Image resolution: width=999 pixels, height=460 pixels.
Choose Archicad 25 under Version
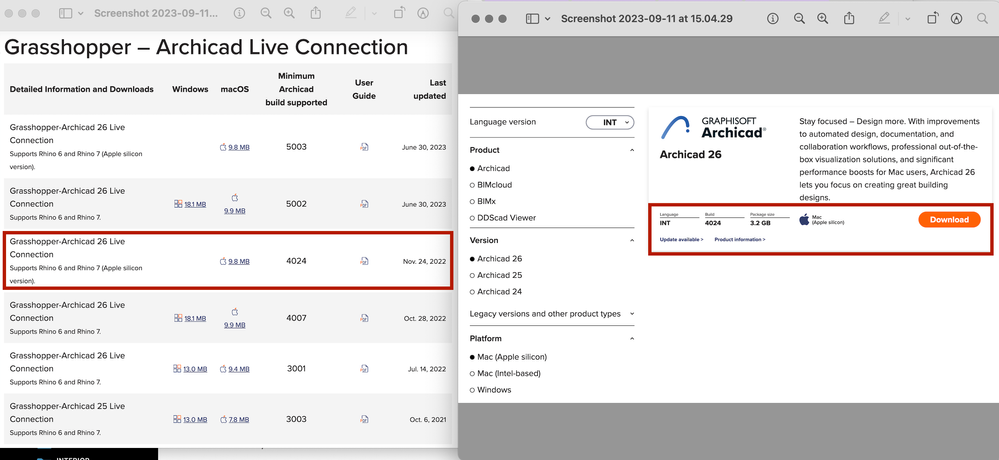tap(496, 275)
